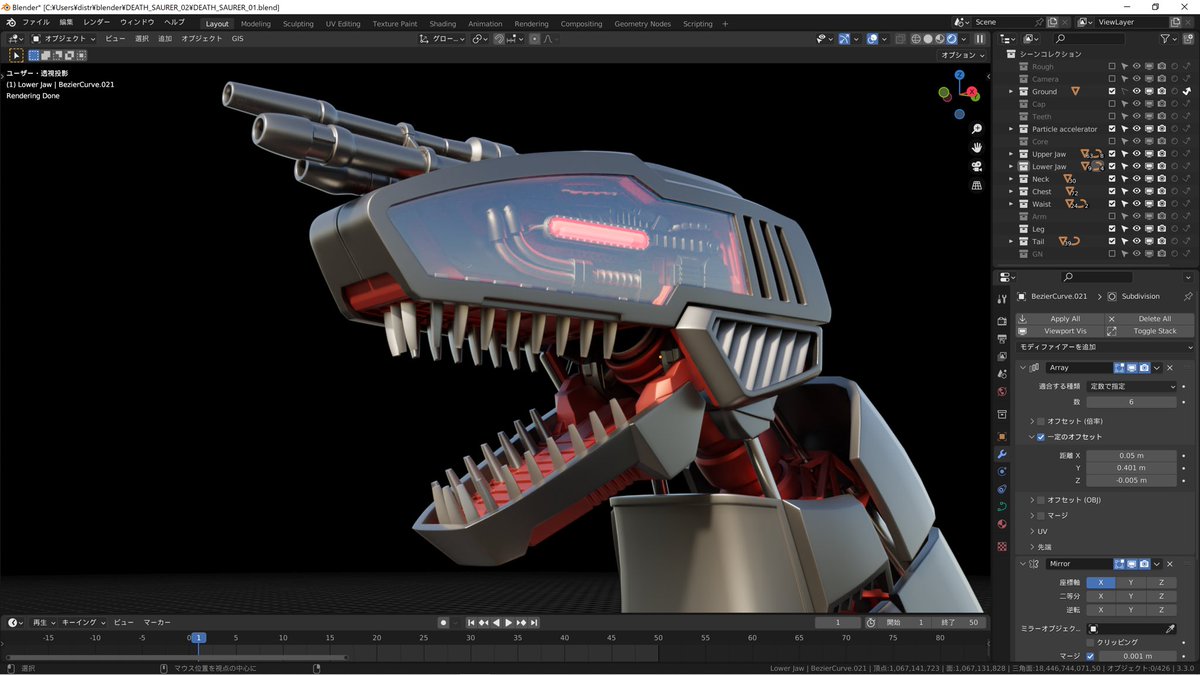The image size is (1200, 675).
Task: Hide Upper Jaw collection with eye icon
Action: click(1137, 154)
